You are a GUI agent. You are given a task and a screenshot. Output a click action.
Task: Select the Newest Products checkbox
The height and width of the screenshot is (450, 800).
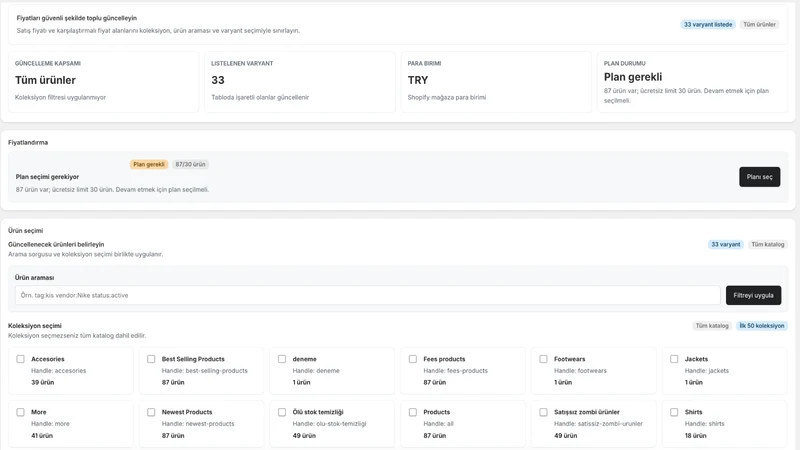(151, 412)
